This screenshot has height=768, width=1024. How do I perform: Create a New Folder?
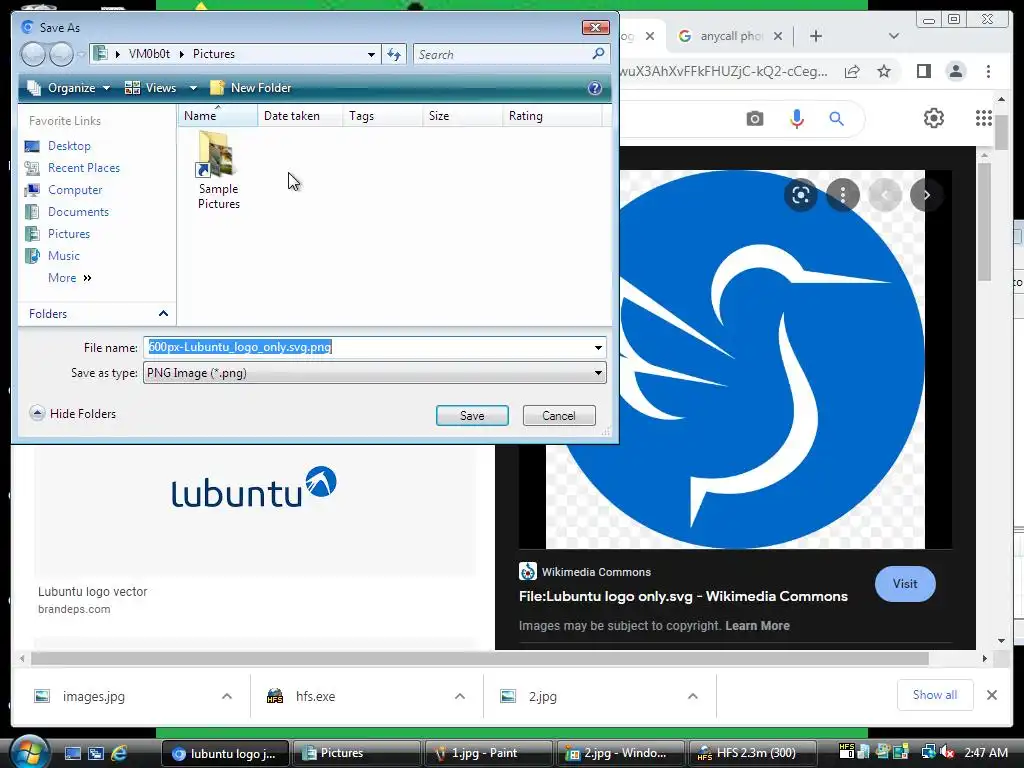[x=251, y=88]
